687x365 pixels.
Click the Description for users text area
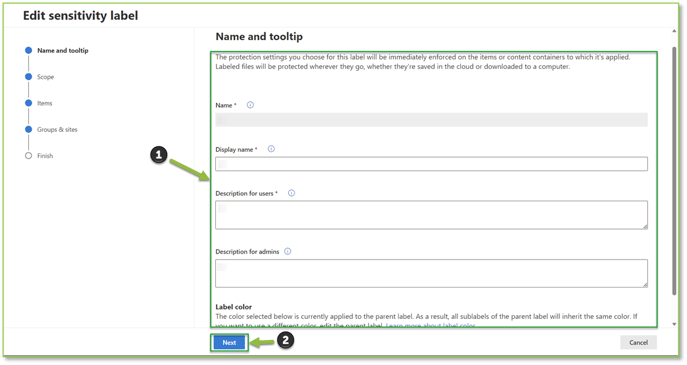(431, 215)
